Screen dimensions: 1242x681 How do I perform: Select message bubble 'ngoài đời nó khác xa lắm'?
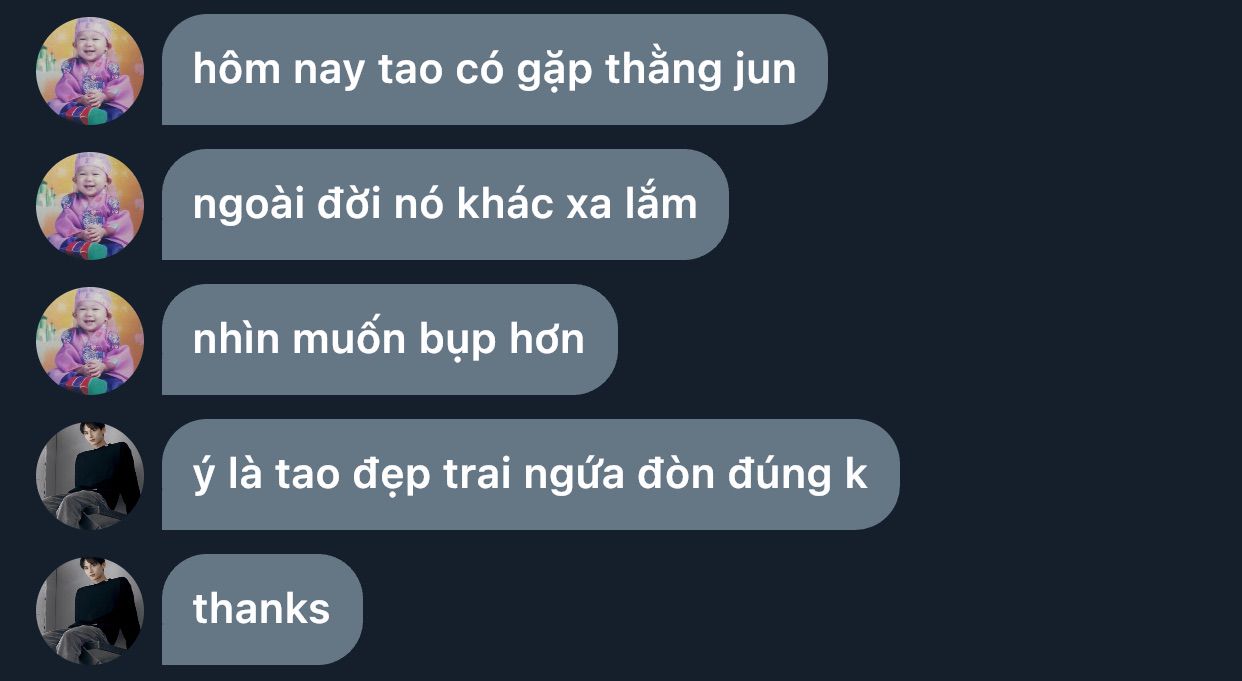tap(445, 205)
